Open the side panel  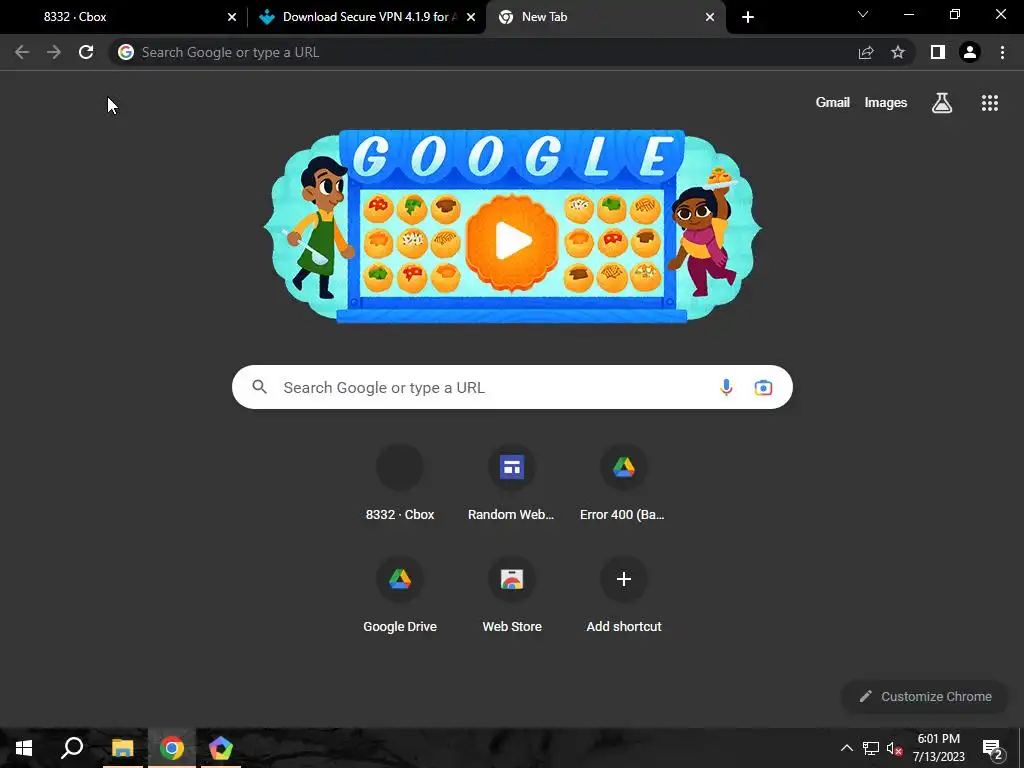pos(938,52)
